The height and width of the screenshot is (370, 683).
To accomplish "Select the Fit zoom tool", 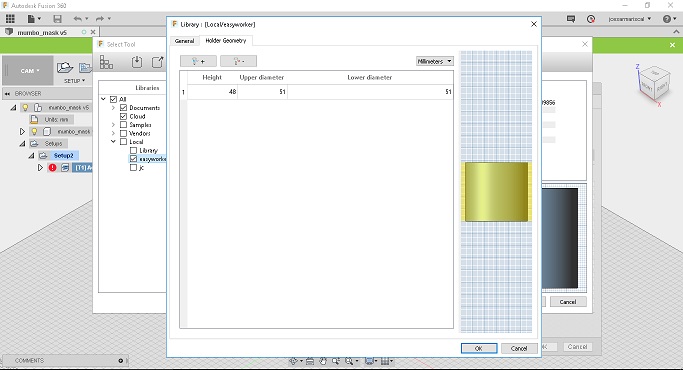I will tap(349, 361).
